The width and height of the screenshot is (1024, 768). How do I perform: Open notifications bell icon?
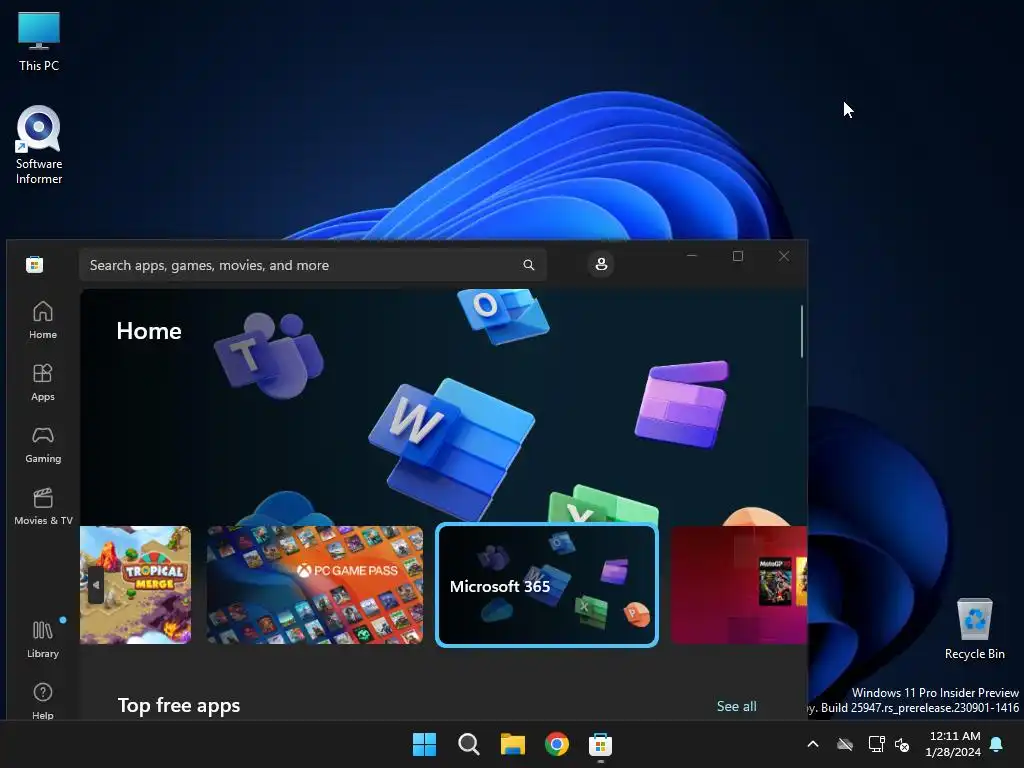(x=996, y=744)
